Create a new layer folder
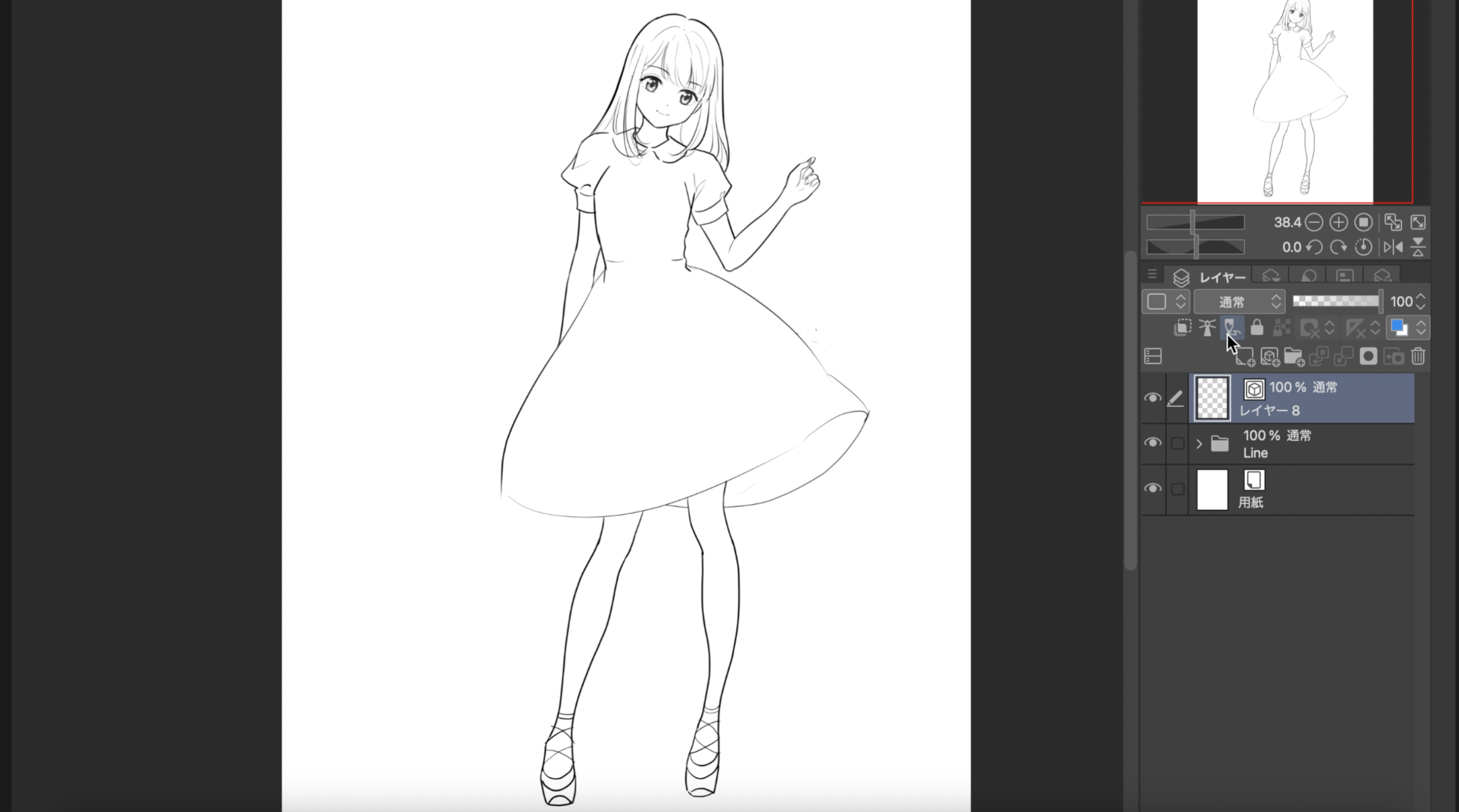This screenshot has height=812, width=1459. pos(1293,357)
